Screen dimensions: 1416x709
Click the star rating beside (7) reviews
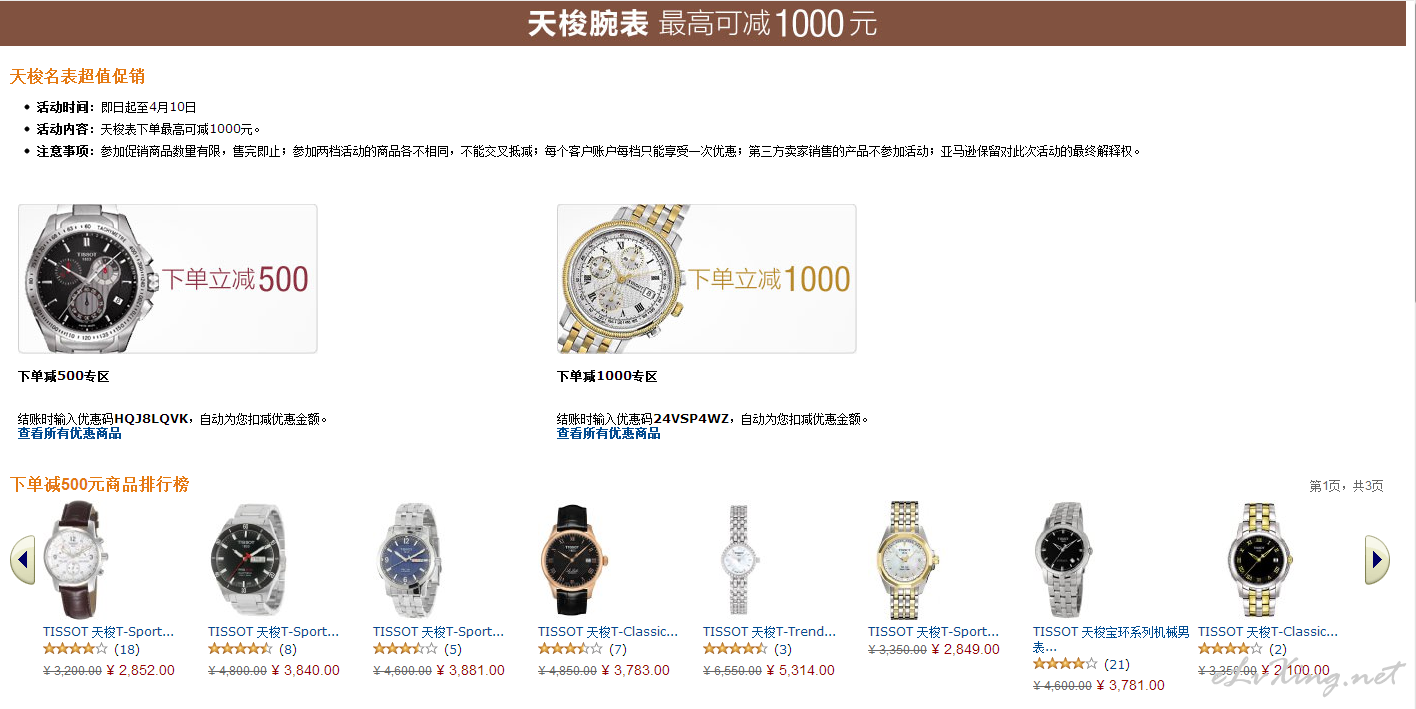click(570, 649)
